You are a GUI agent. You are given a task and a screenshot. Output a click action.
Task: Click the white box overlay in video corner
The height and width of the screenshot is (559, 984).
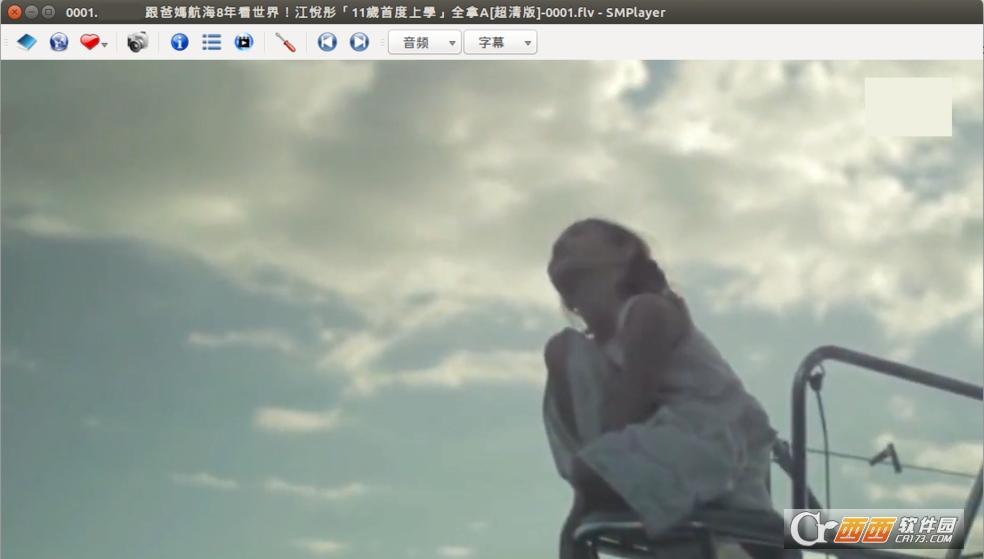click(x=908, y=107)
